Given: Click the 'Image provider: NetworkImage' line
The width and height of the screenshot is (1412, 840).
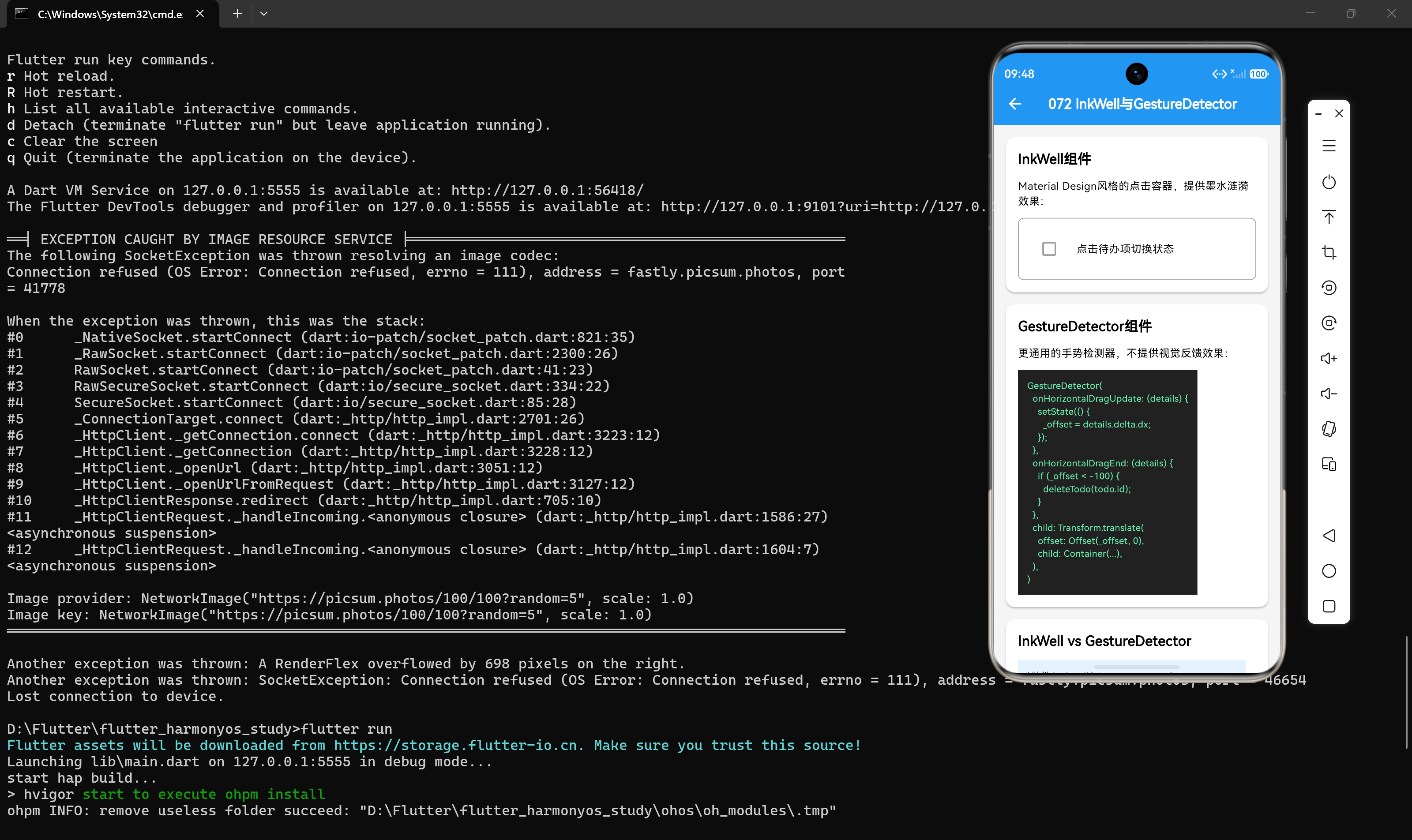Looking at the screenshot, I should click(x=350, y=598).
